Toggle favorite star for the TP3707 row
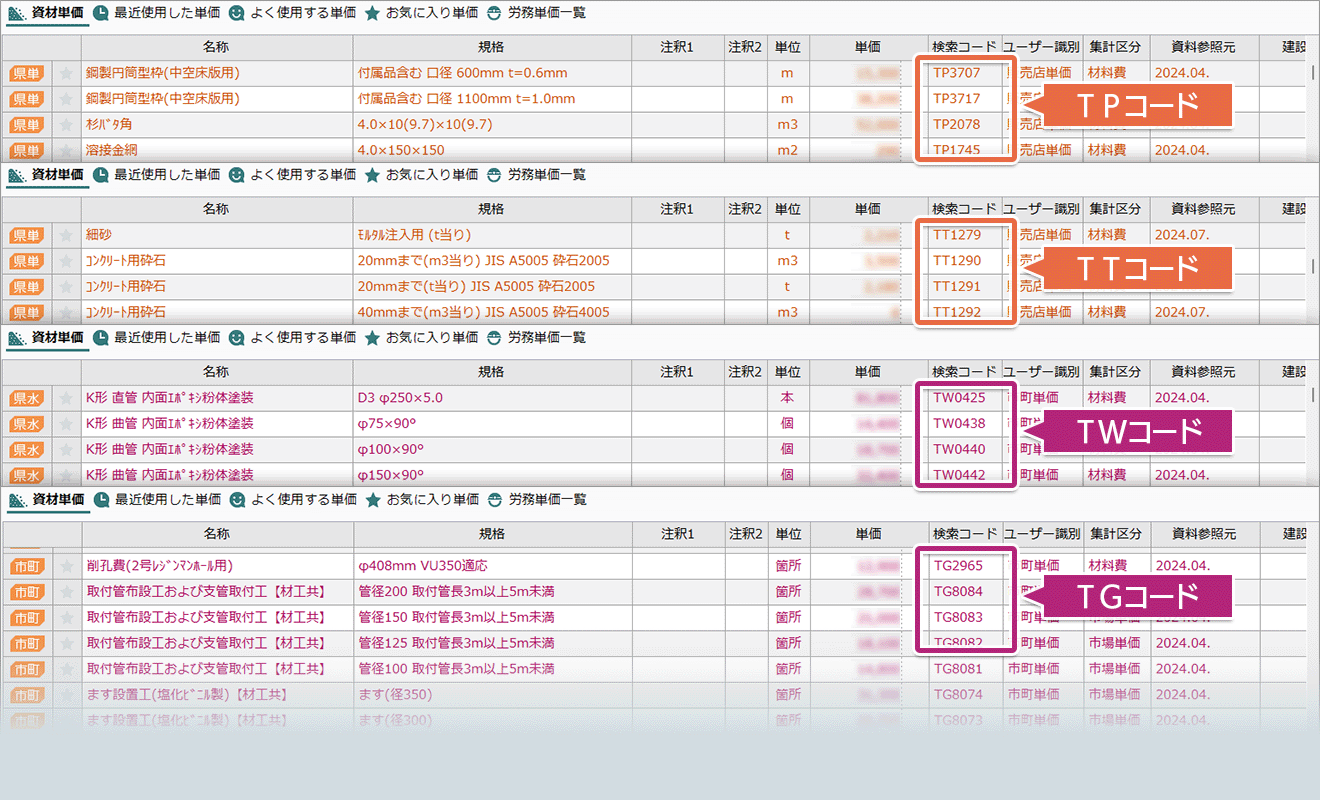The height and width of the screenshot is (800, 1320). click(x=66, y=73)
